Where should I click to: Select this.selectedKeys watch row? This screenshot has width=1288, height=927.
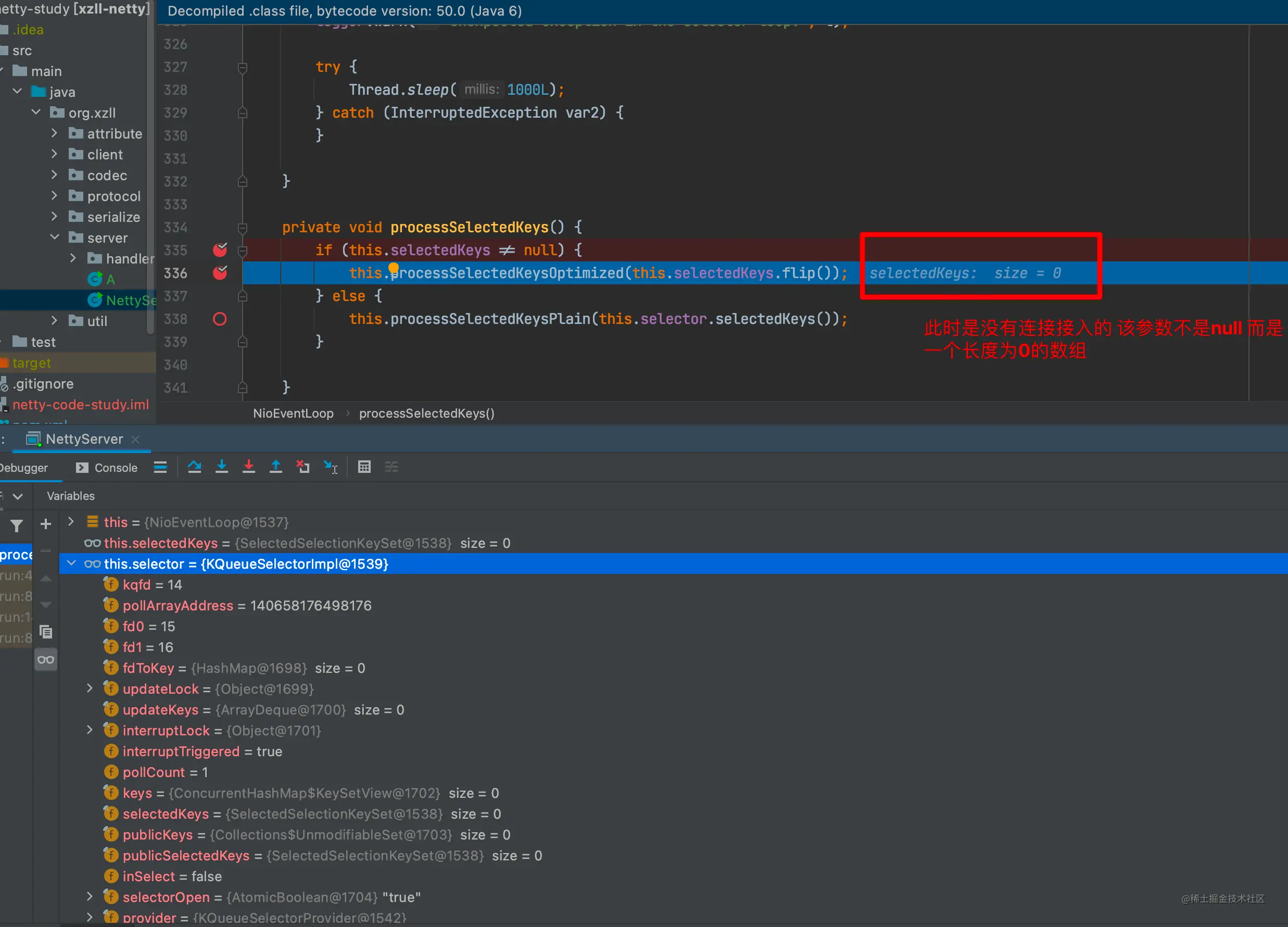click(x=674, y=543)
